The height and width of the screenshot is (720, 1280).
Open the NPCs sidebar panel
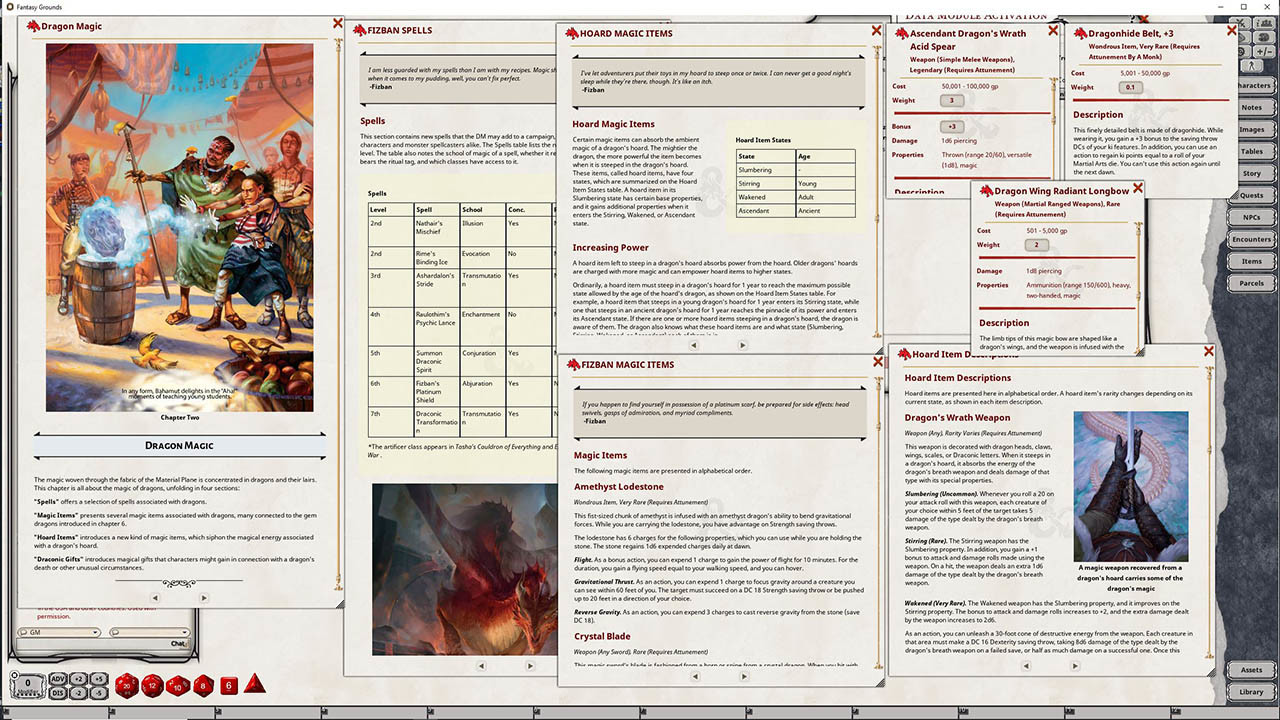tap(1251, 217)
